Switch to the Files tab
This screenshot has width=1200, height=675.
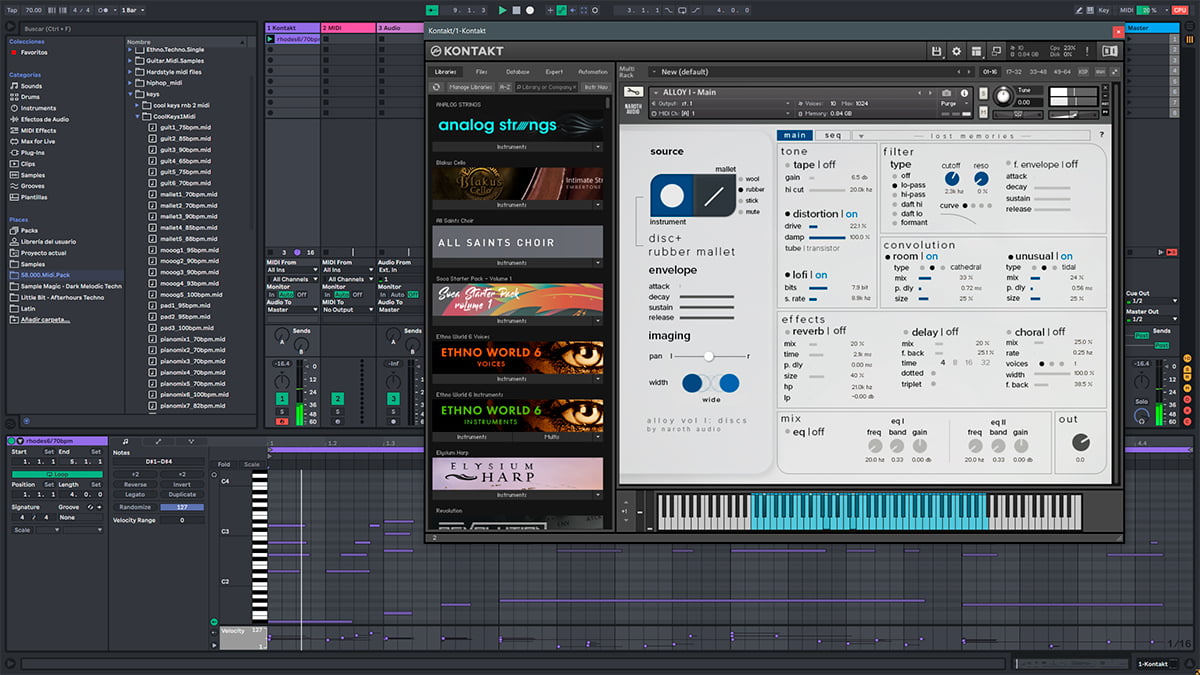click(x=482, y=72)
